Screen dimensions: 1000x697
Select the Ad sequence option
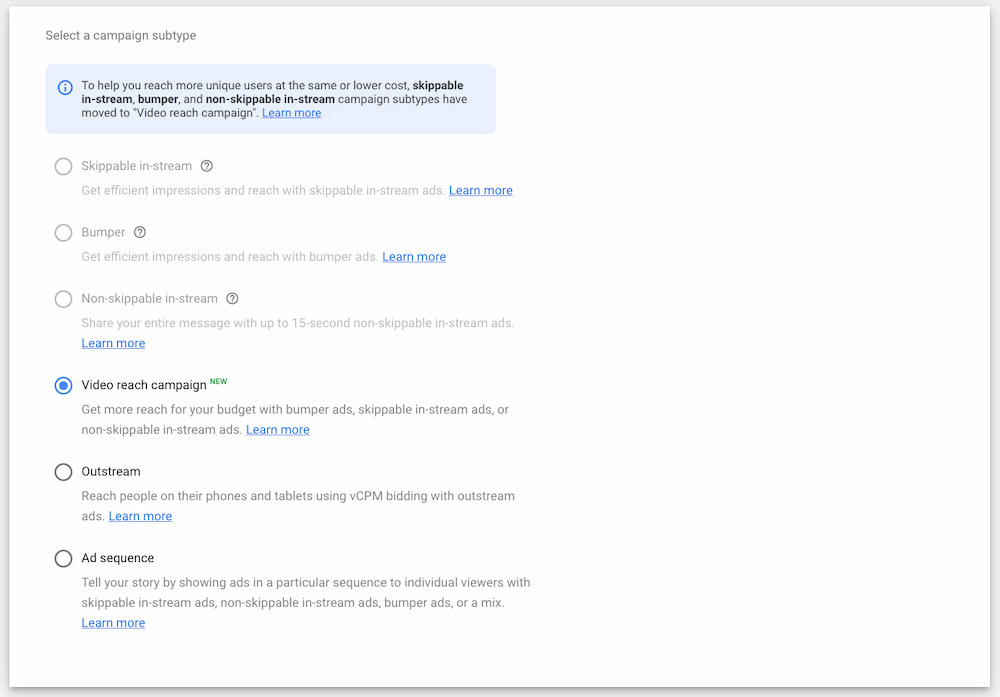tap(63, 558)
